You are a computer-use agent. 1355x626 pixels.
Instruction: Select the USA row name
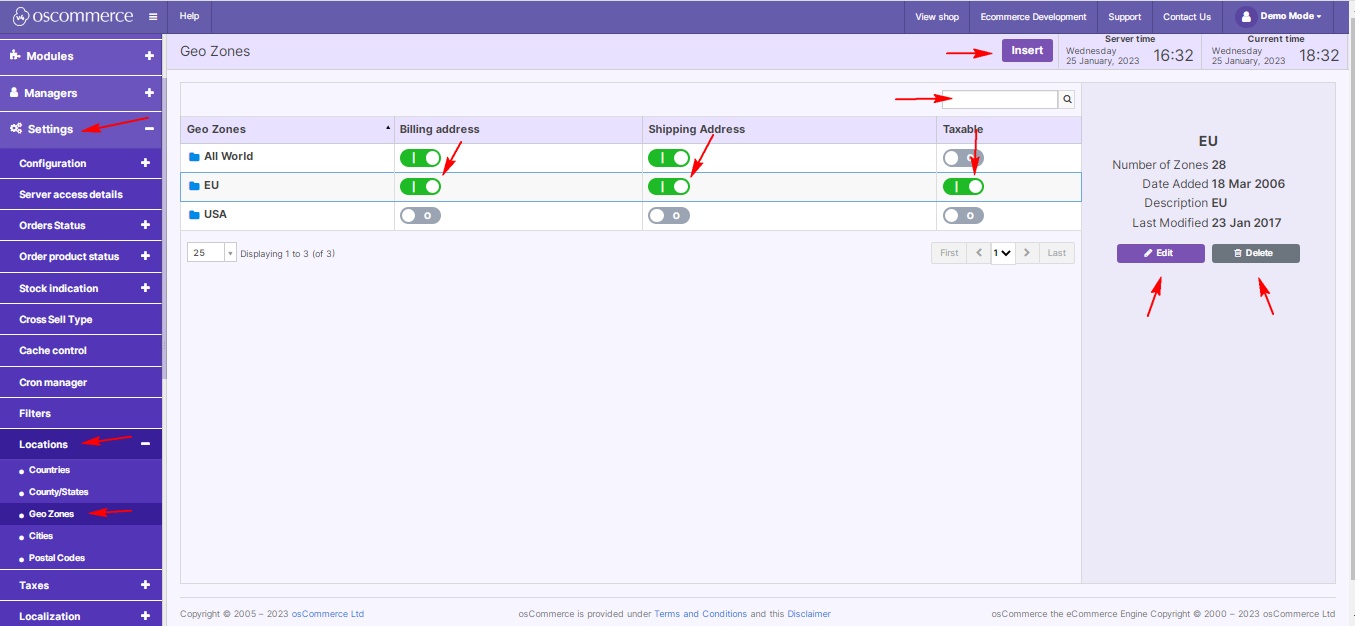point(215,215)
